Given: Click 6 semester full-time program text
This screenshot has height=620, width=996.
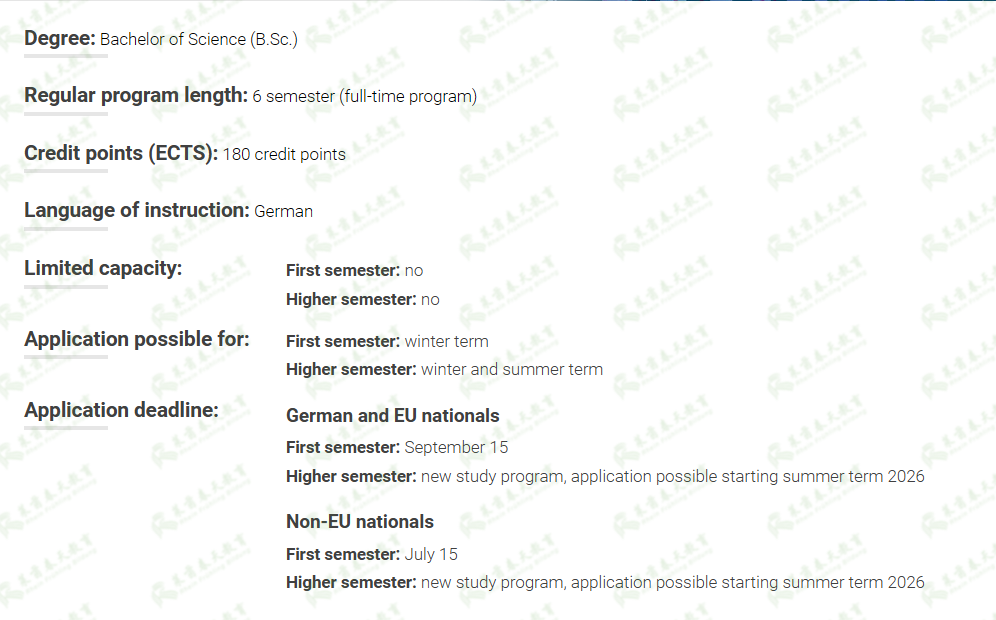Looking at the screenshot, I should [365, 97].
